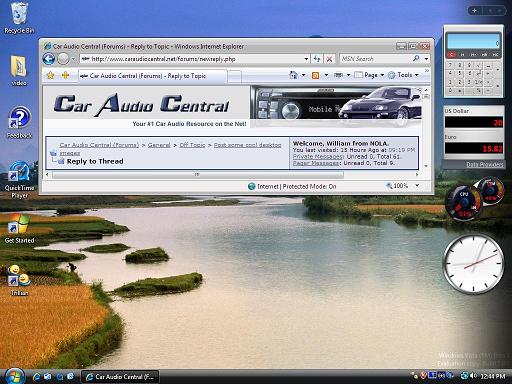Click the volume speaker tray icon
Screen dimensions: 512x384
[473, 376]
